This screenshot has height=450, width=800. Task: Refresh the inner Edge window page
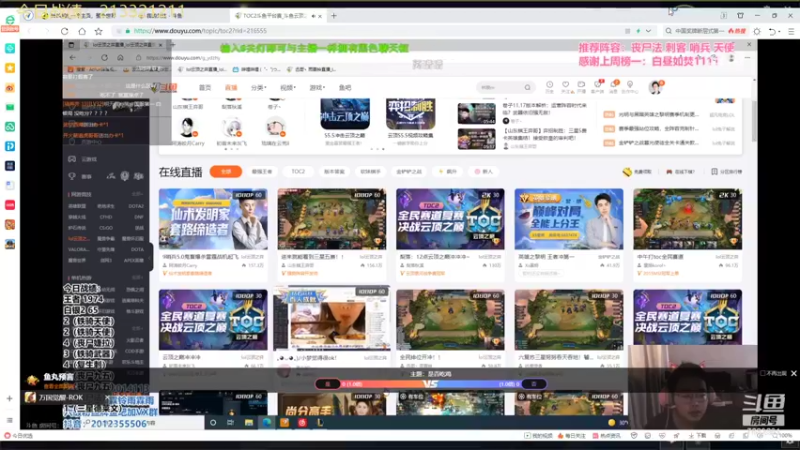click(x=104, y=58)
